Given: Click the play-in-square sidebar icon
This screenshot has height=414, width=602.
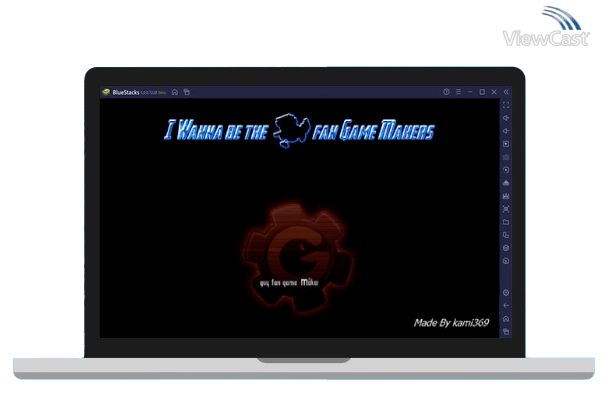Looking at the screenshot, I should click(x=506, y=144).
